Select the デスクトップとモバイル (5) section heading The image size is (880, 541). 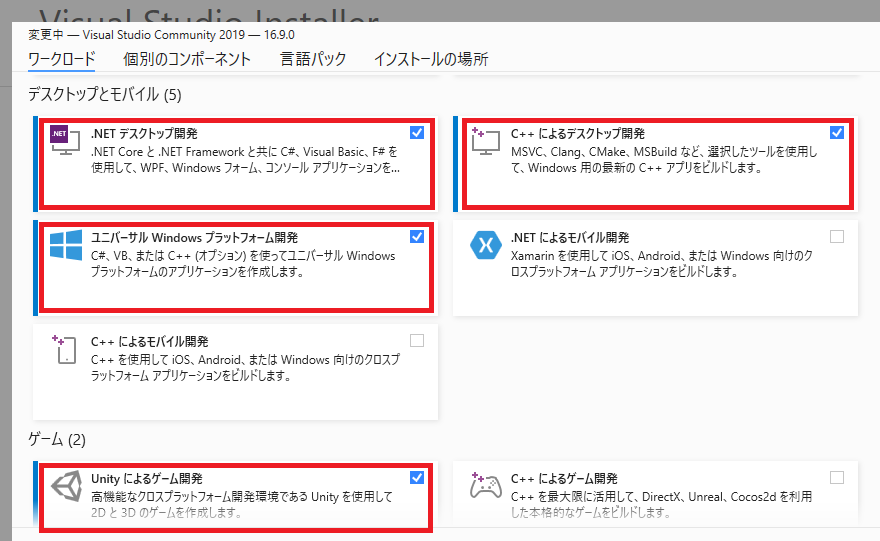point(105,95)
